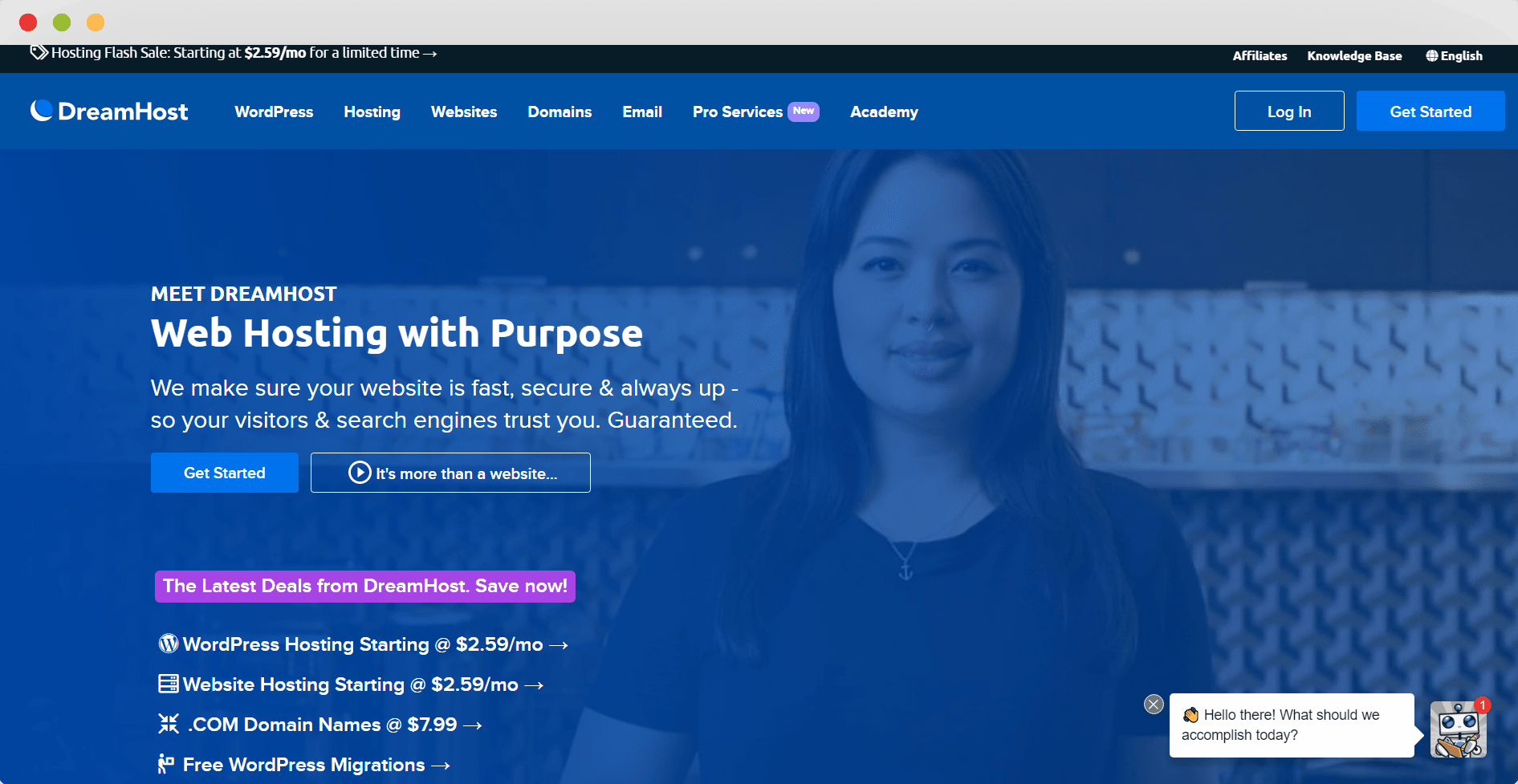Viewport: 1518px width, 784px height.
Task: Open the chatbot robot avatar
Action: [1458, 731]
